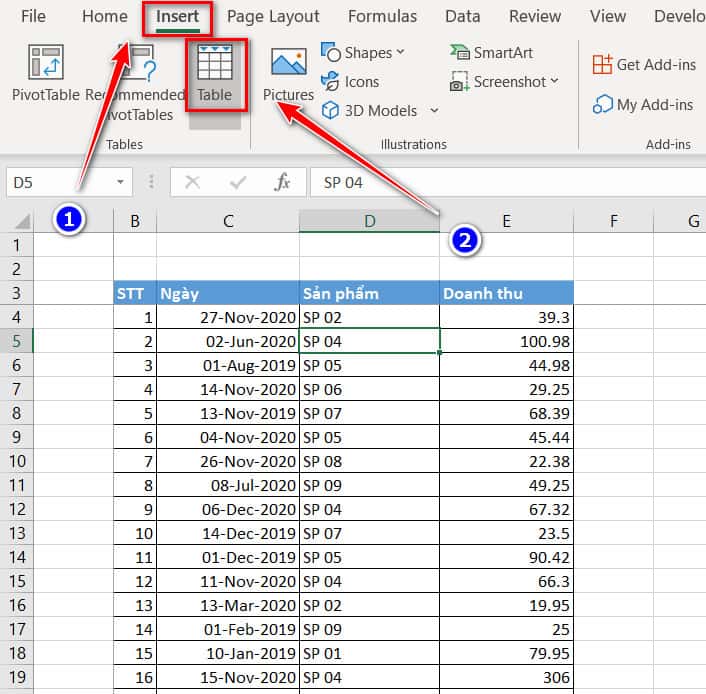Image resolution: width=706 pixels, height=694 pixels.
Task: Open the 3D Models dropdown arrow
Action: [x=434, y=111]
